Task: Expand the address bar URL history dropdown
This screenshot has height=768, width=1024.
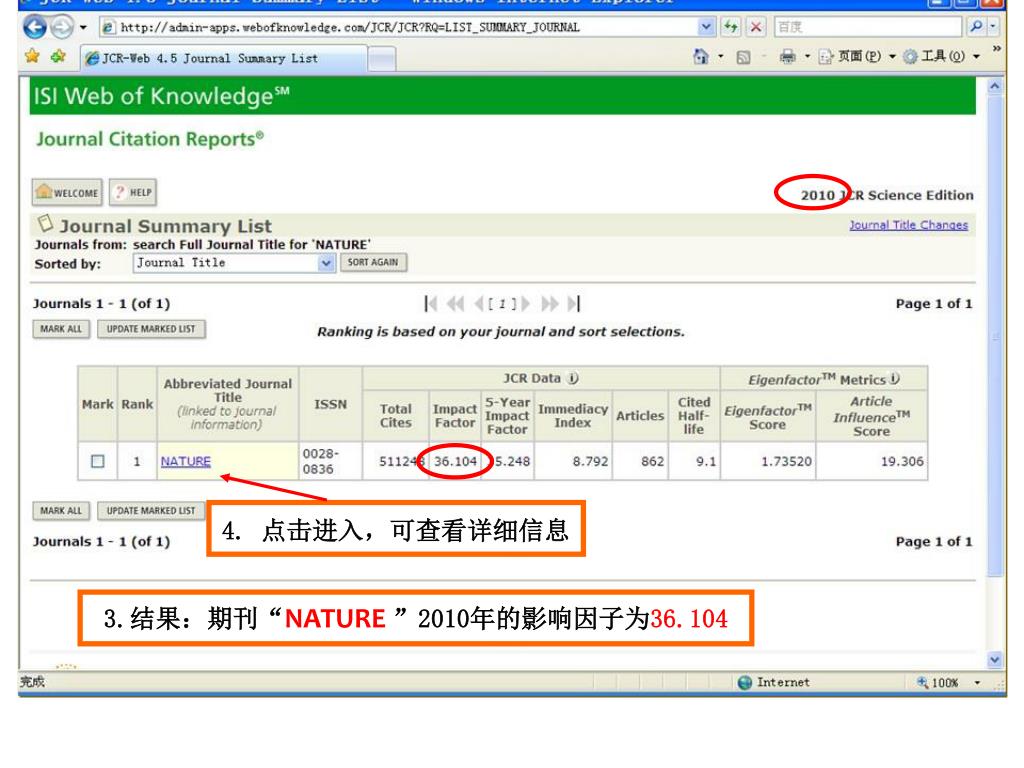Action: click(x=706, y=27)
